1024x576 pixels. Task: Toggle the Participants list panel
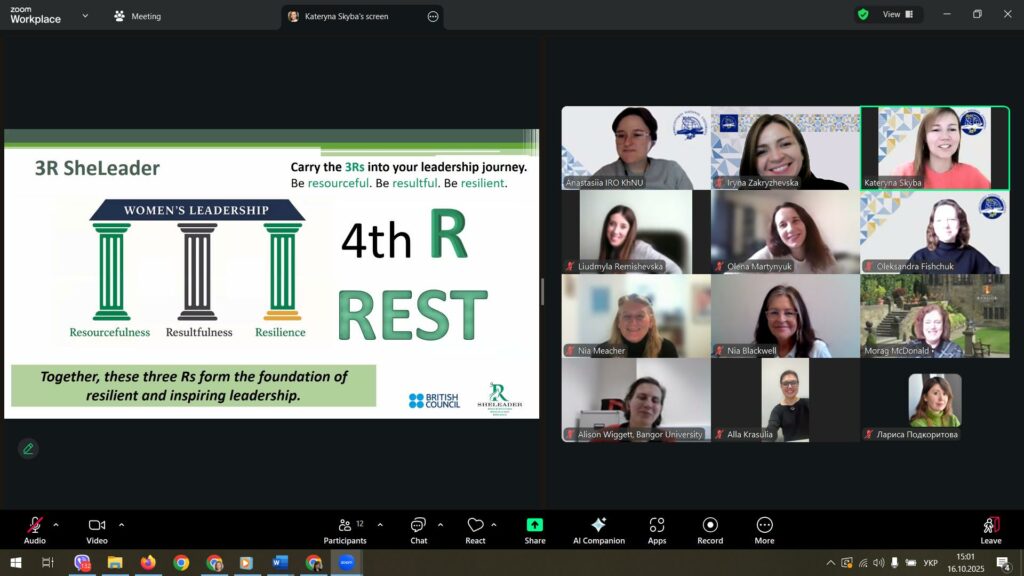click(x=345, y=526)
